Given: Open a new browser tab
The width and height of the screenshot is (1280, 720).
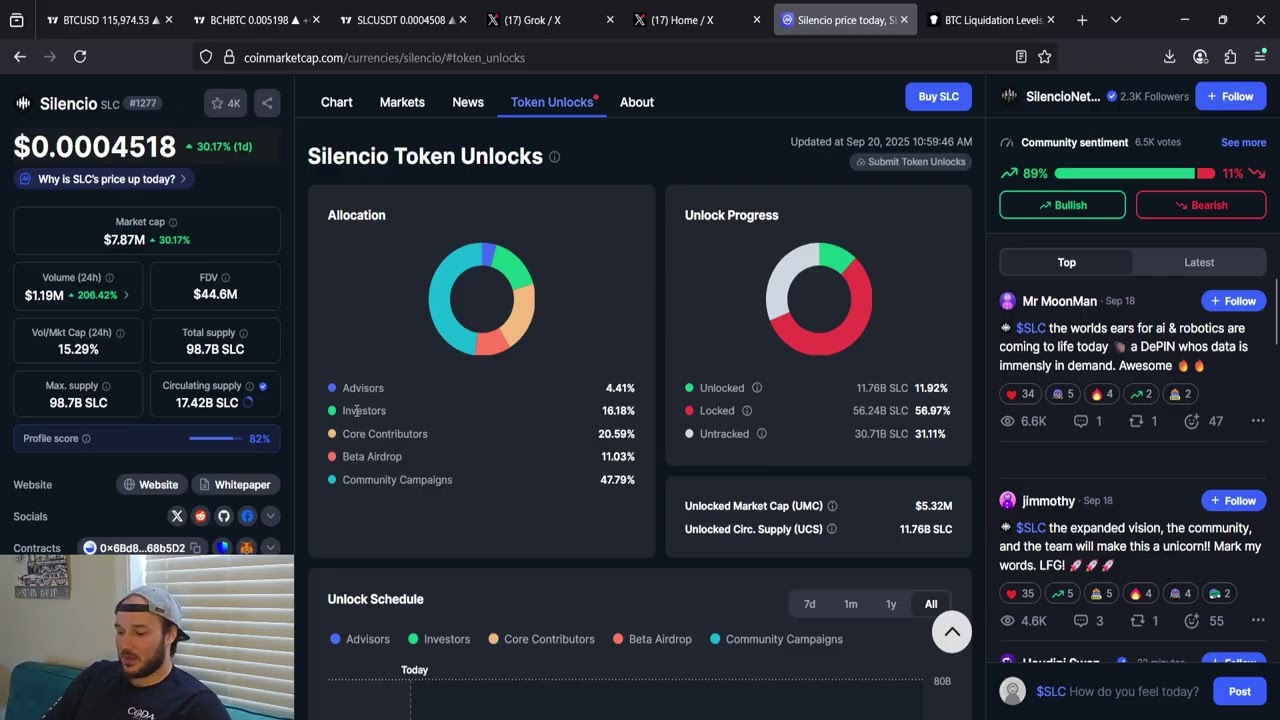Looking at the screenshot, I should [x=1082, y=20].
